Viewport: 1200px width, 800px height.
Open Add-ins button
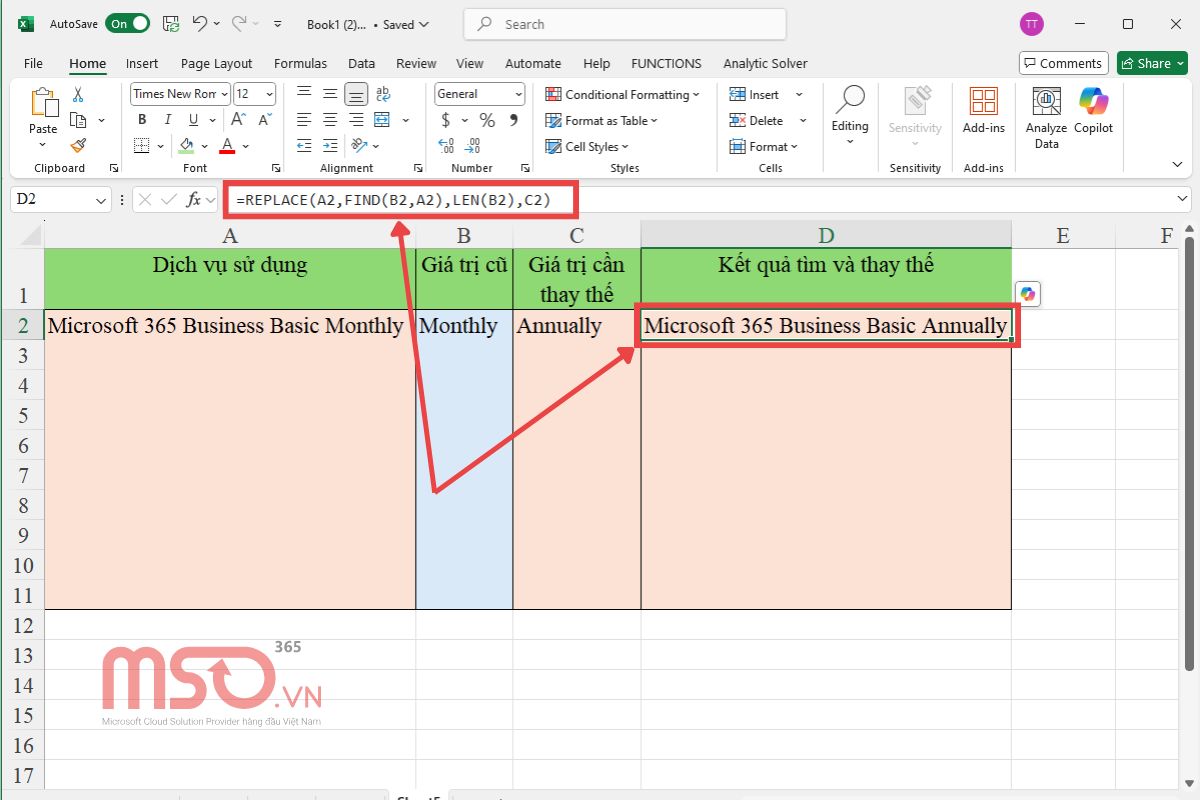coord(984,112)
